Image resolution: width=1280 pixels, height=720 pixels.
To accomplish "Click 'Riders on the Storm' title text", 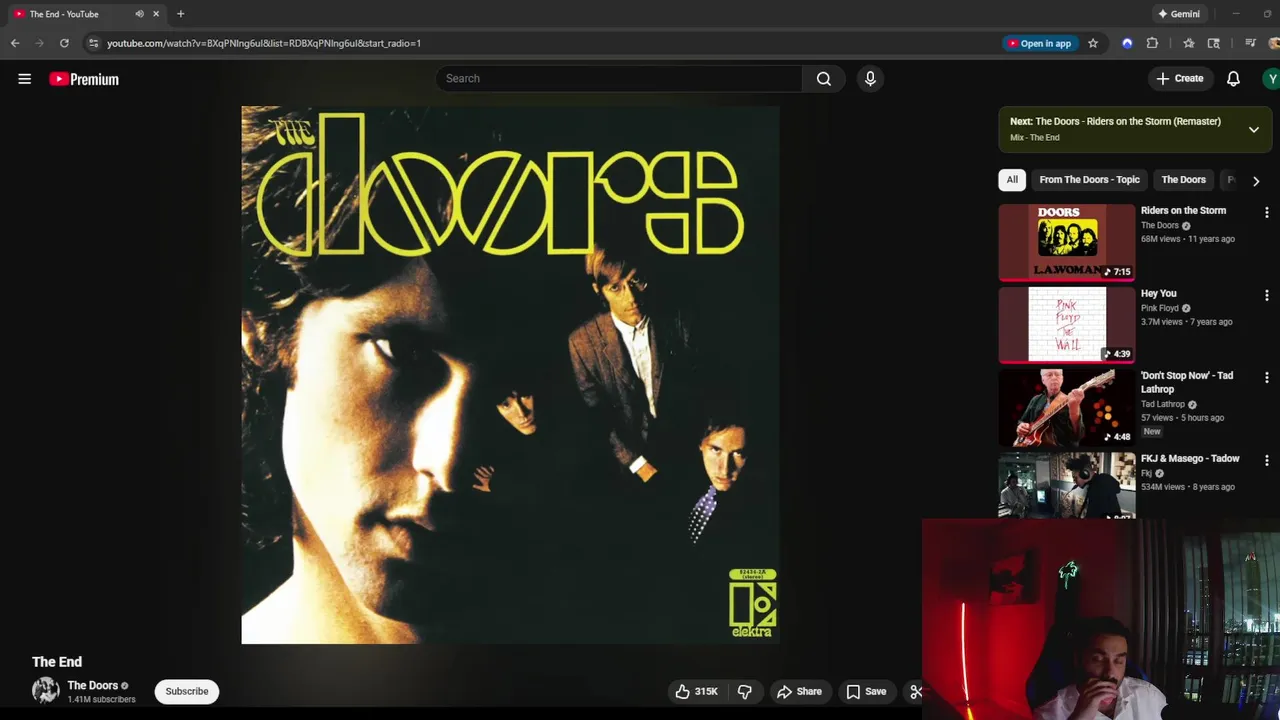I will 1183,210.
